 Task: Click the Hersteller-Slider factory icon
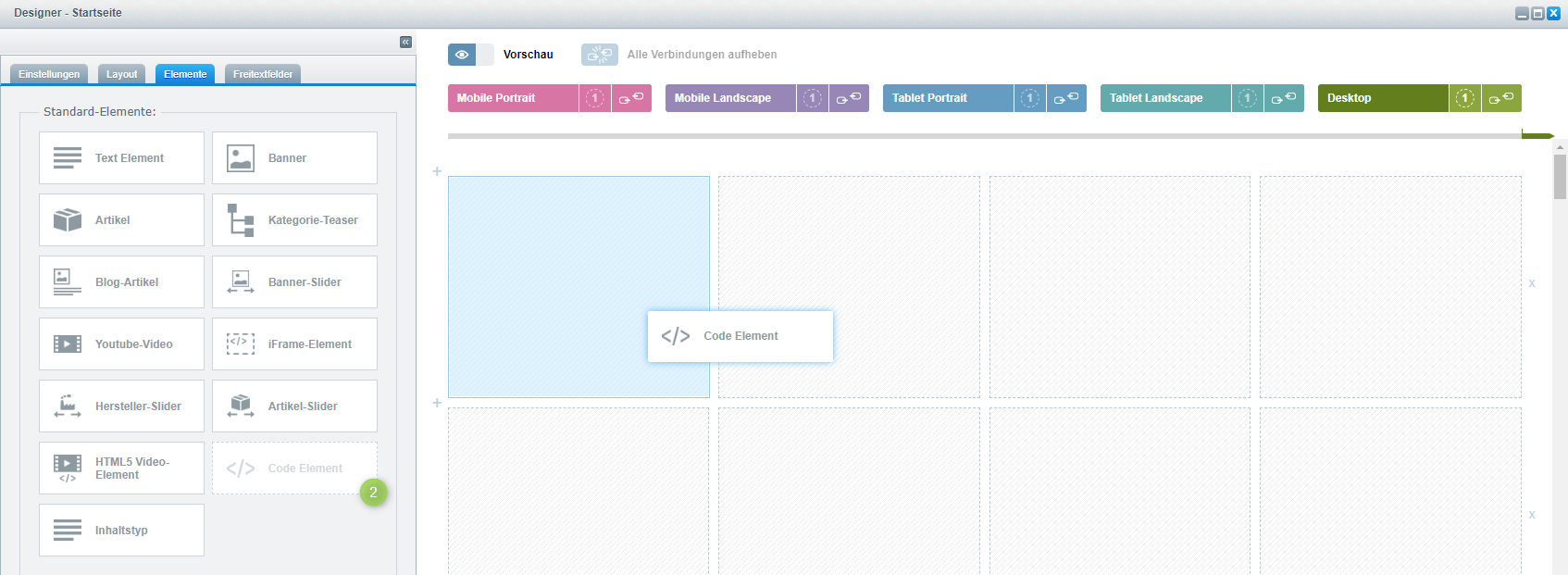pyautogui.click(x=68, y=406)
